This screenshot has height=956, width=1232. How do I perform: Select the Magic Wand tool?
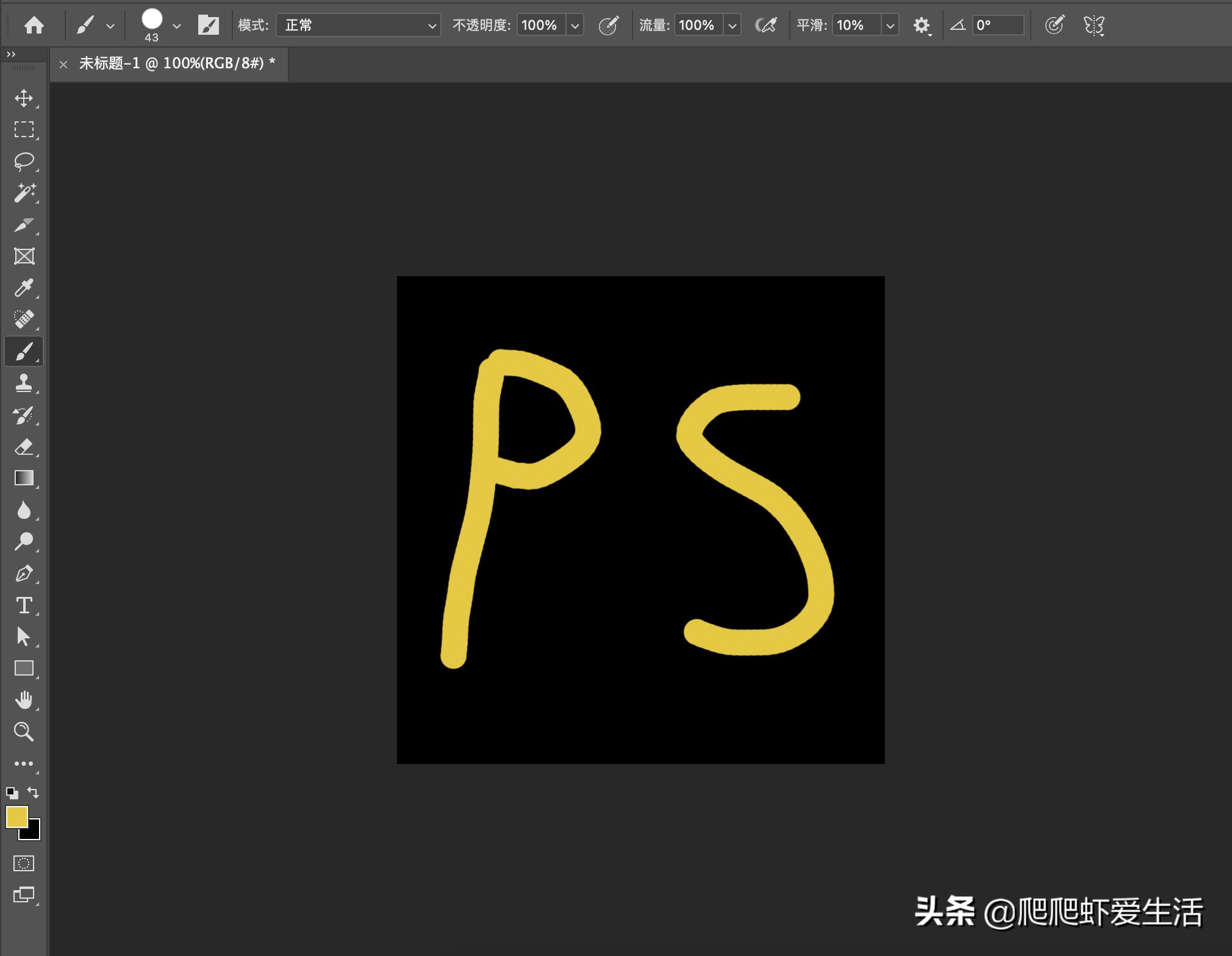tap(24, 193)
